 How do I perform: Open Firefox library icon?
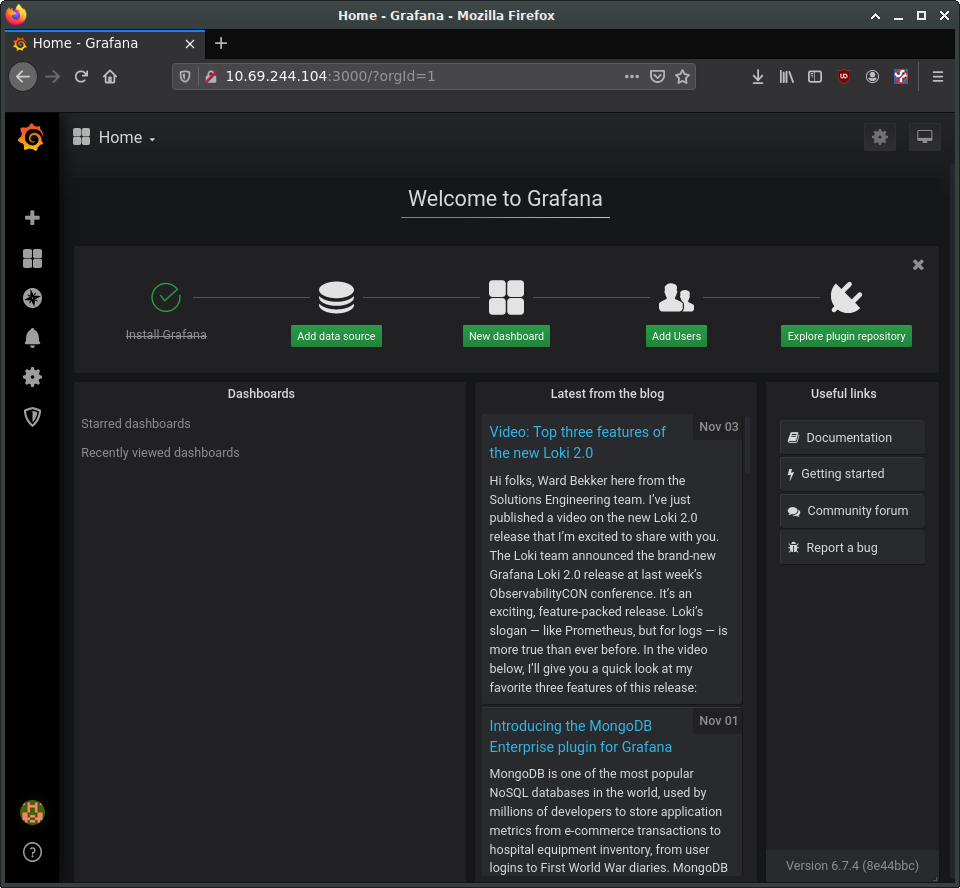coord(787,77)
